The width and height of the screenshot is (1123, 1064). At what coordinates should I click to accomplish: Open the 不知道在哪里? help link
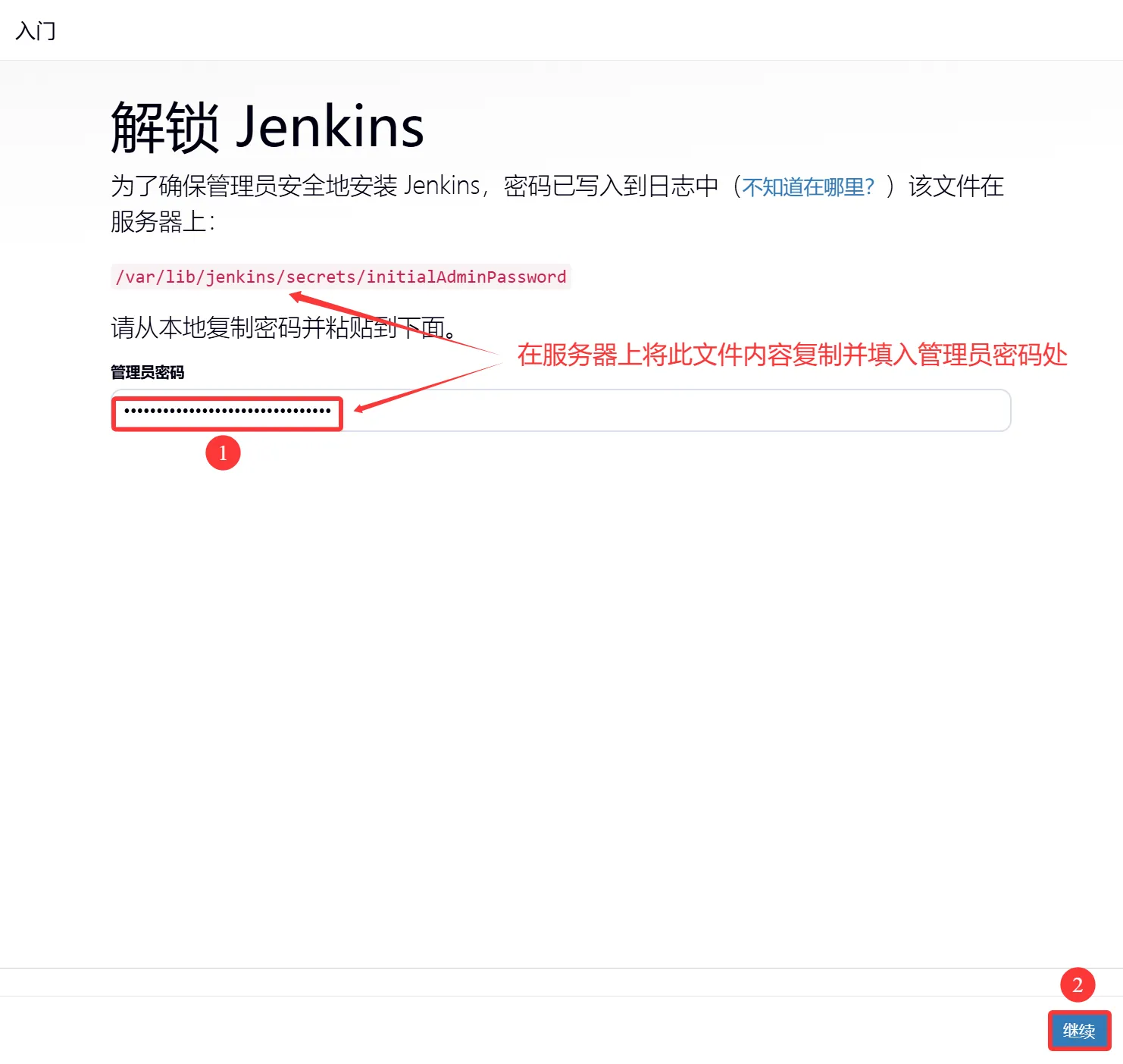coord(808,186)
